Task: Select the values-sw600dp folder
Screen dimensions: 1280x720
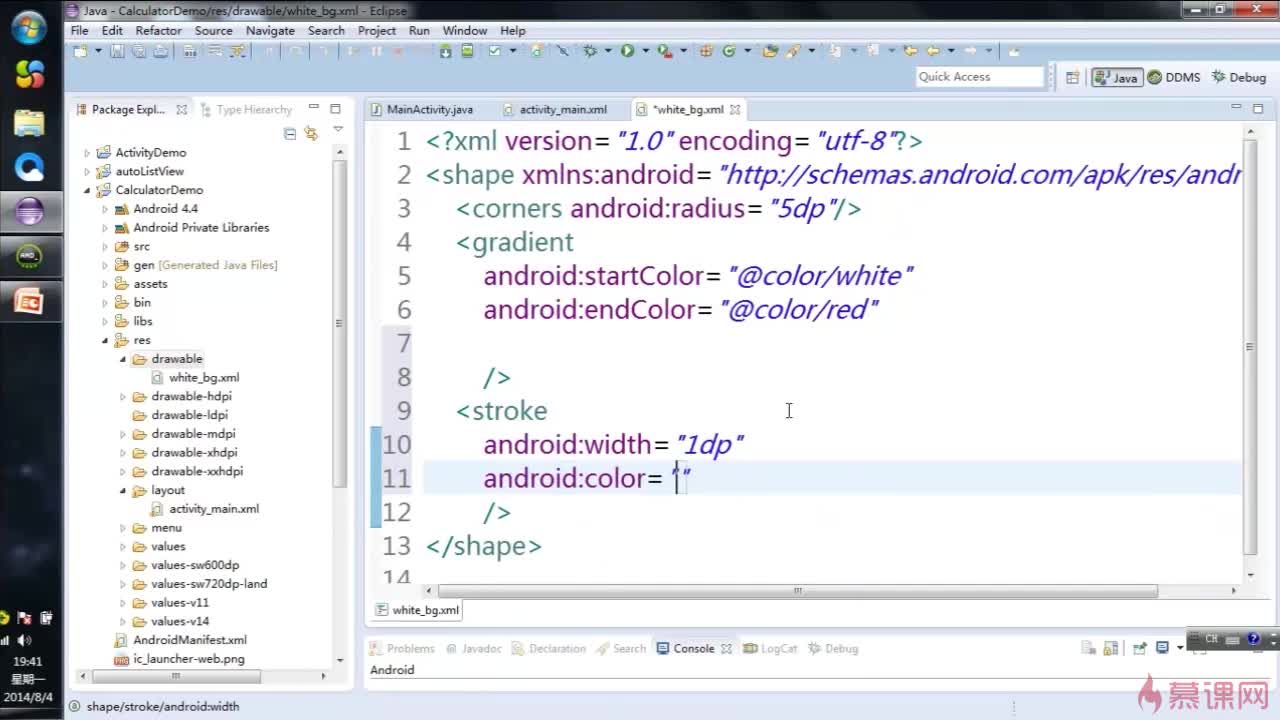Action: [x=195, y=565]
